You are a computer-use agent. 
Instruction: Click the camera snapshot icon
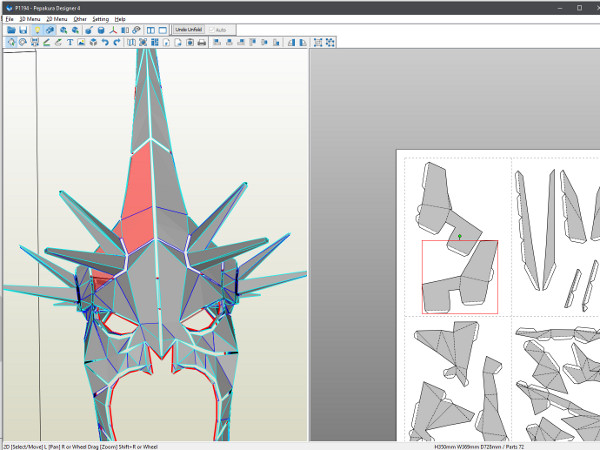tap(190, 42)
